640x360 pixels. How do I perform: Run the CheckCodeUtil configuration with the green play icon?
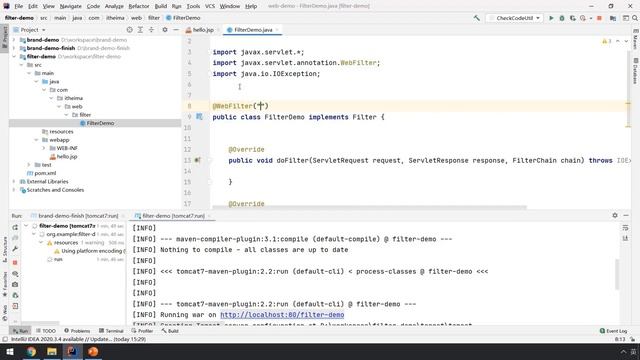551,18
